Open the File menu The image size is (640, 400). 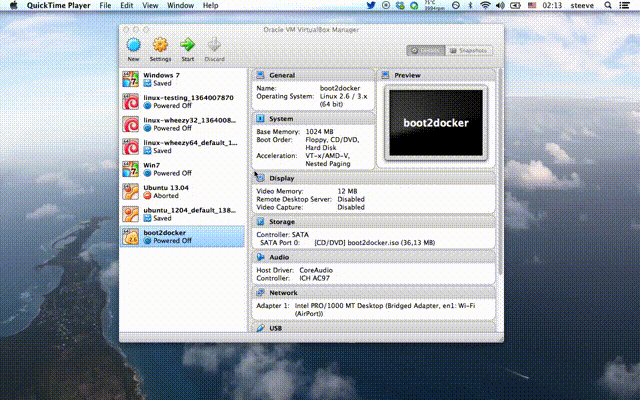(105, 5)
